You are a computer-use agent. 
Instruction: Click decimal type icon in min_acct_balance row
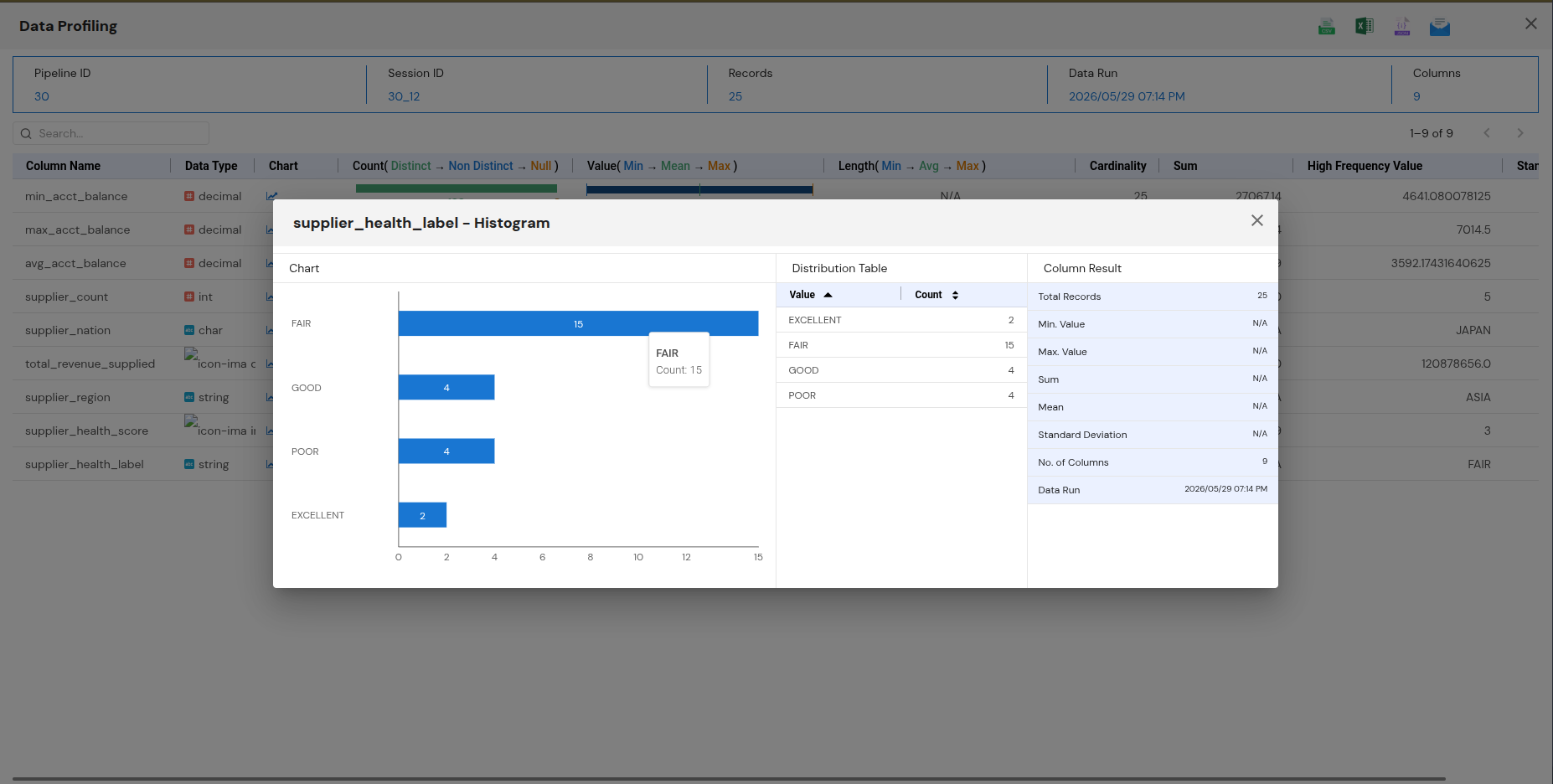[x=189, y=196]
